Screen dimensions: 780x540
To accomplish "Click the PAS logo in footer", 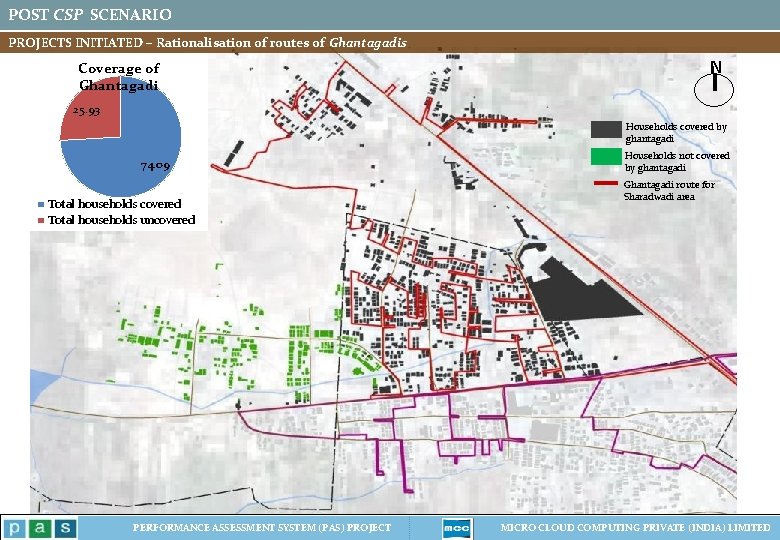I will pos(39,528).
